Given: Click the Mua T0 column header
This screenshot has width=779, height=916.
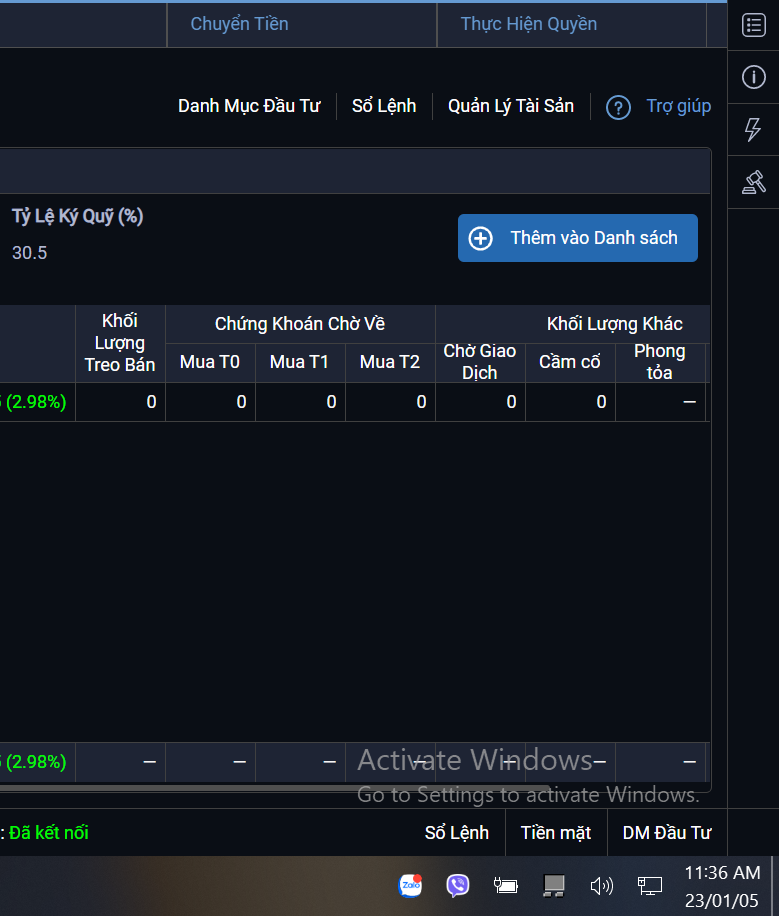Looking at the screenshot, I should point(210,362).
